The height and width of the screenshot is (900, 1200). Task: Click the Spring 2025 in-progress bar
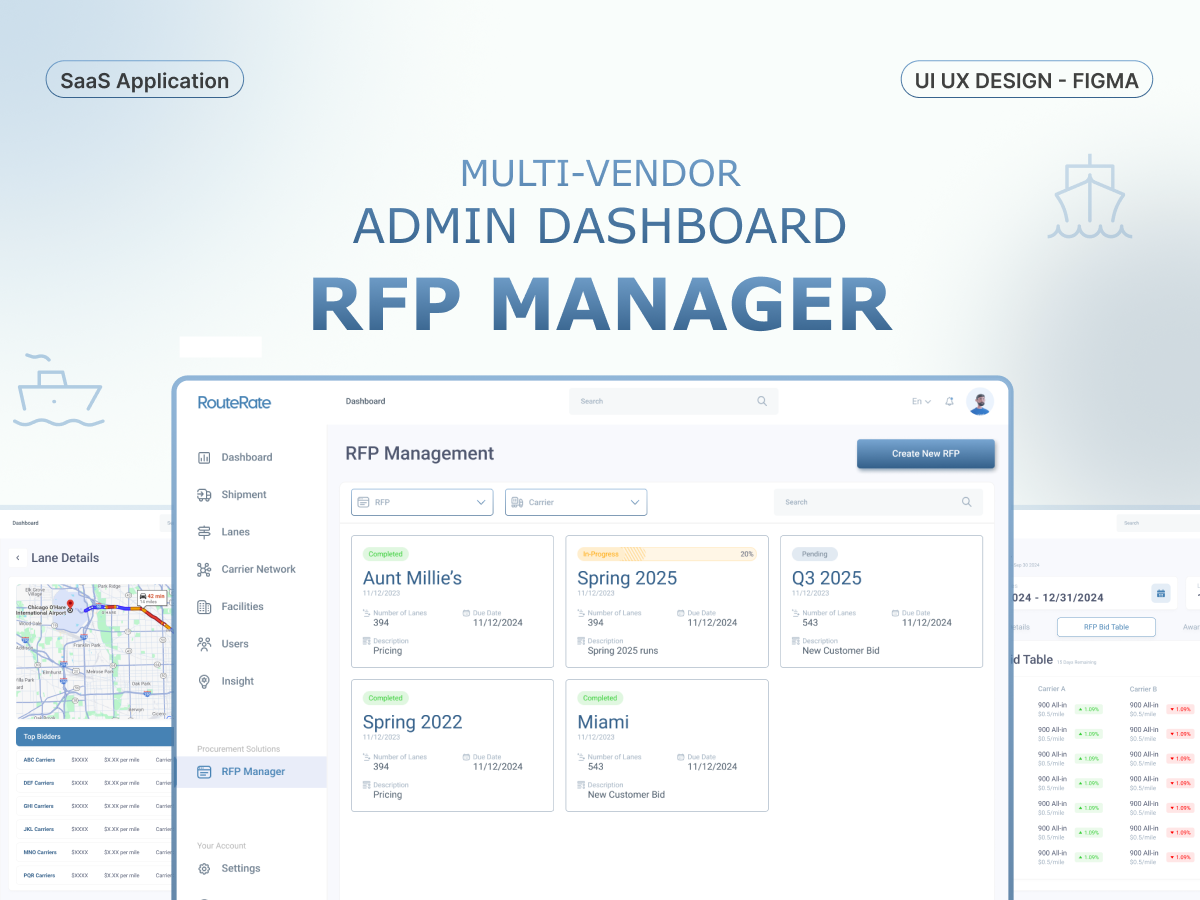[667, 554]
